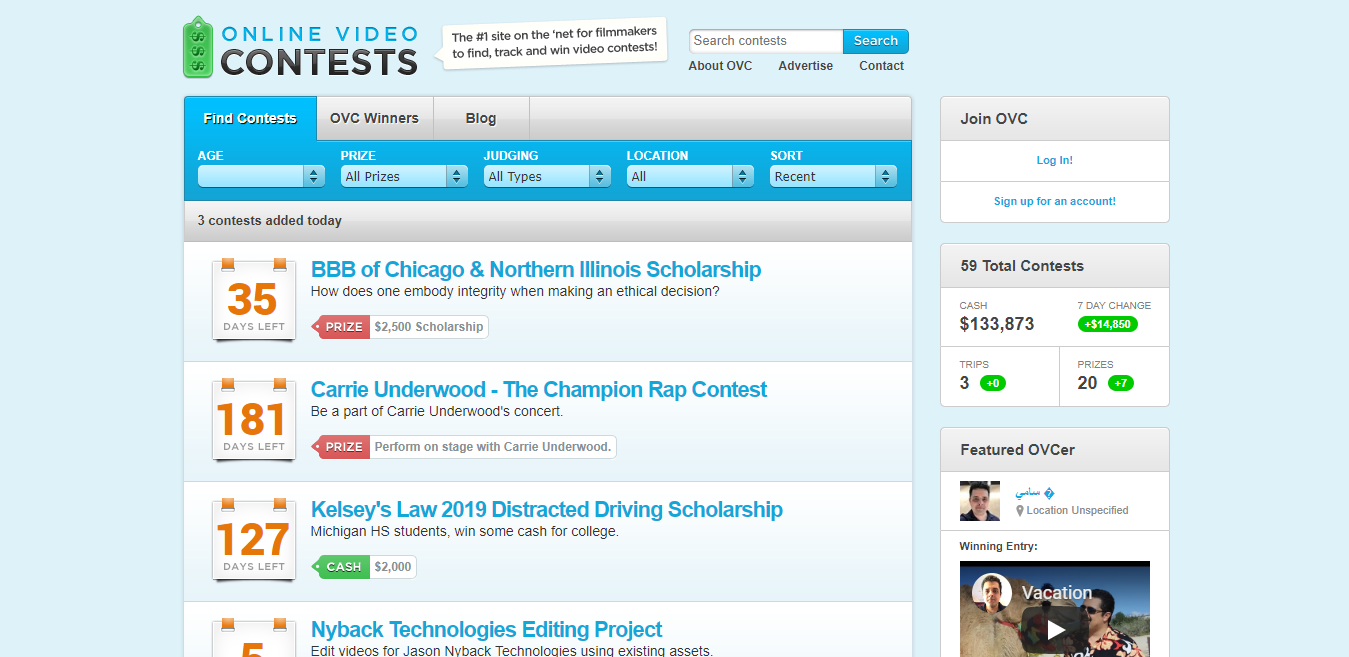The height and width of the screenshot is (657, 1349).
Task: Open Carrie Underwood - The Champion Rap Contest
Action: (x=539, y=390)
